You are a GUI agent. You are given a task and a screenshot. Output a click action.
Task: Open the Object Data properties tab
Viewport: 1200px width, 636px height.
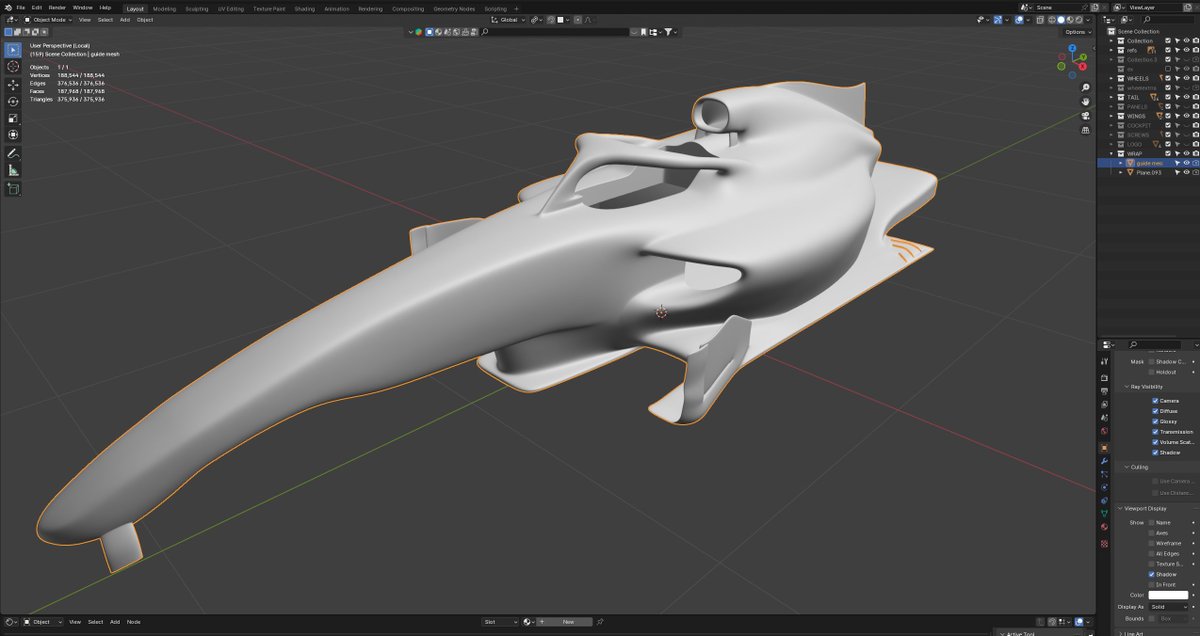coord(1104,513)
